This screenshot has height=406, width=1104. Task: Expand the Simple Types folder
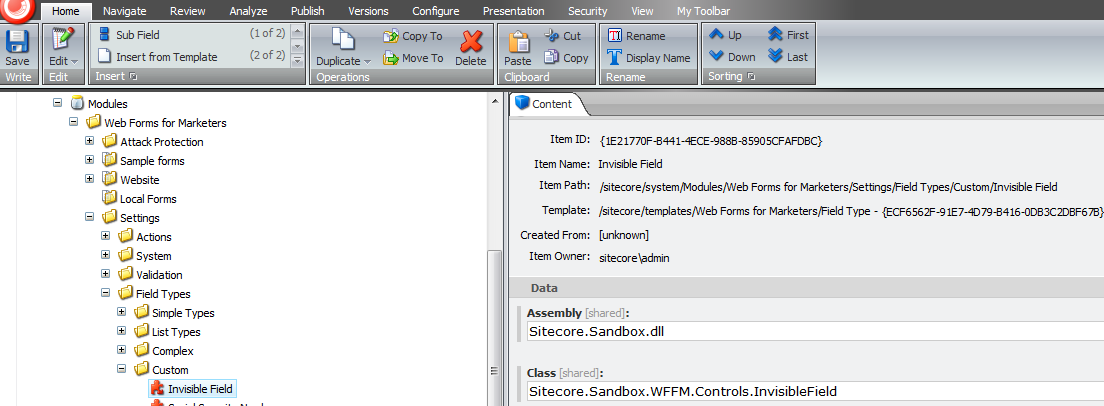click(x=122, y=313)
